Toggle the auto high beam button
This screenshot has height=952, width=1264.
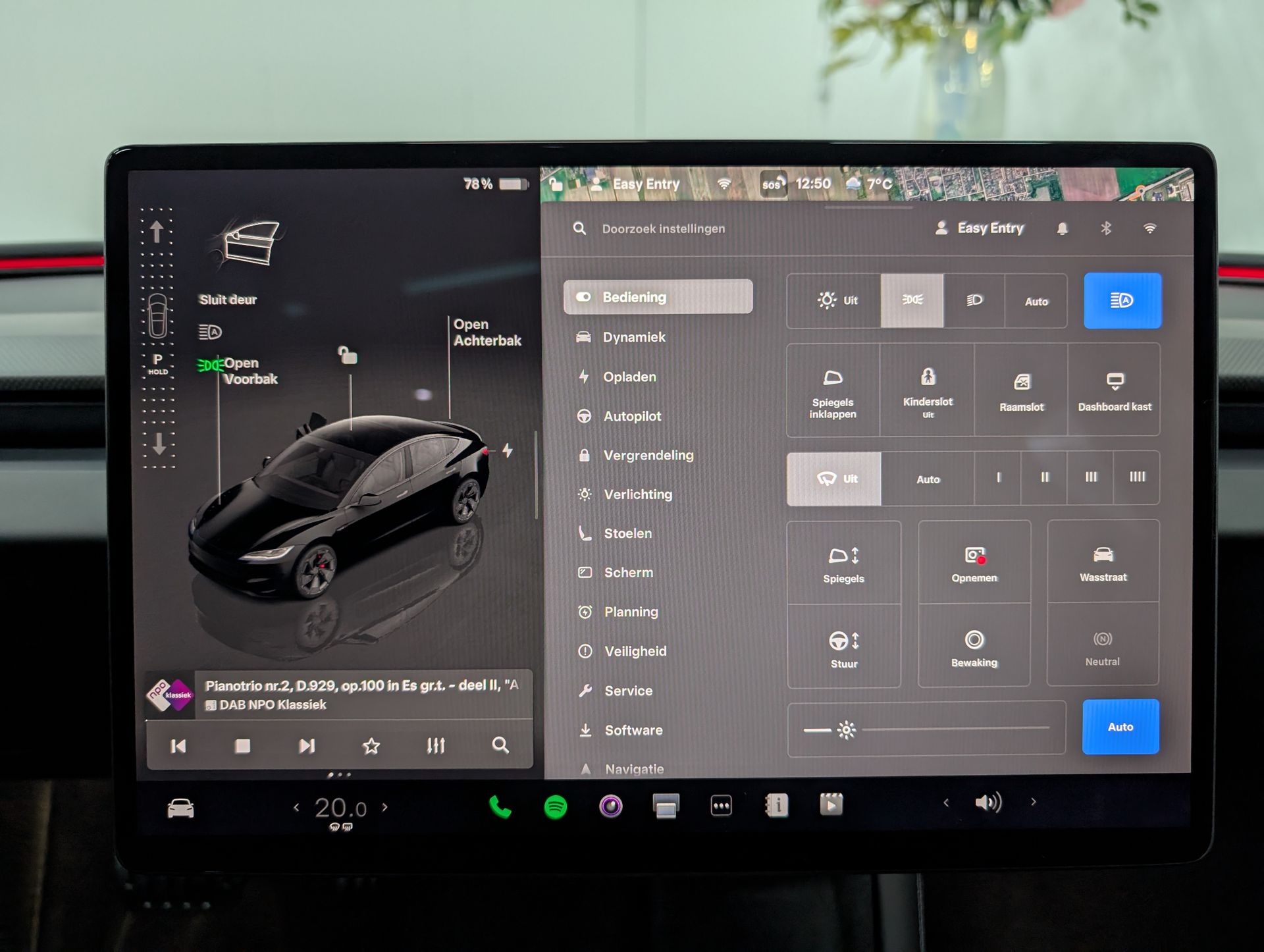pos(1122,301)
